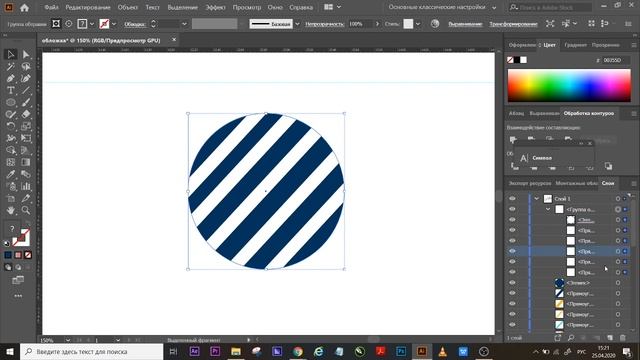Collapse the Слой 1 layer tree

(x=537, y=199)
